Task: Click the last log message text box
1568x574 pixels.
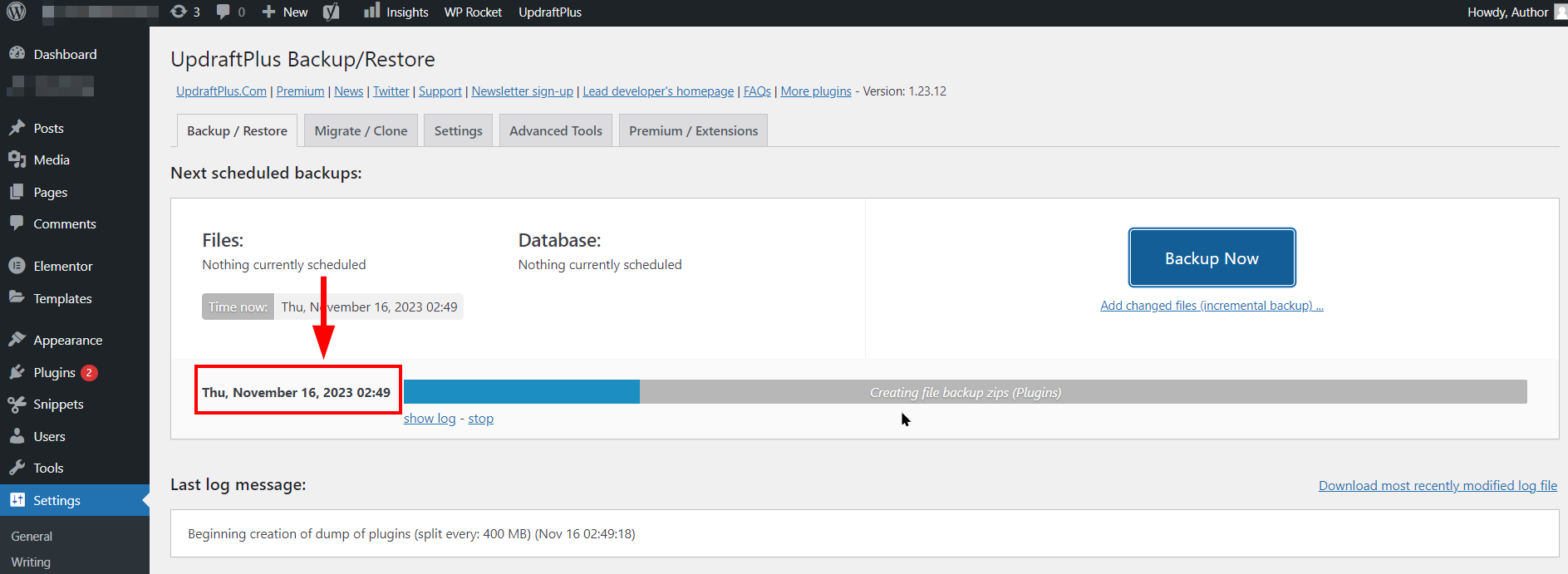Action: tap(864, 533)
